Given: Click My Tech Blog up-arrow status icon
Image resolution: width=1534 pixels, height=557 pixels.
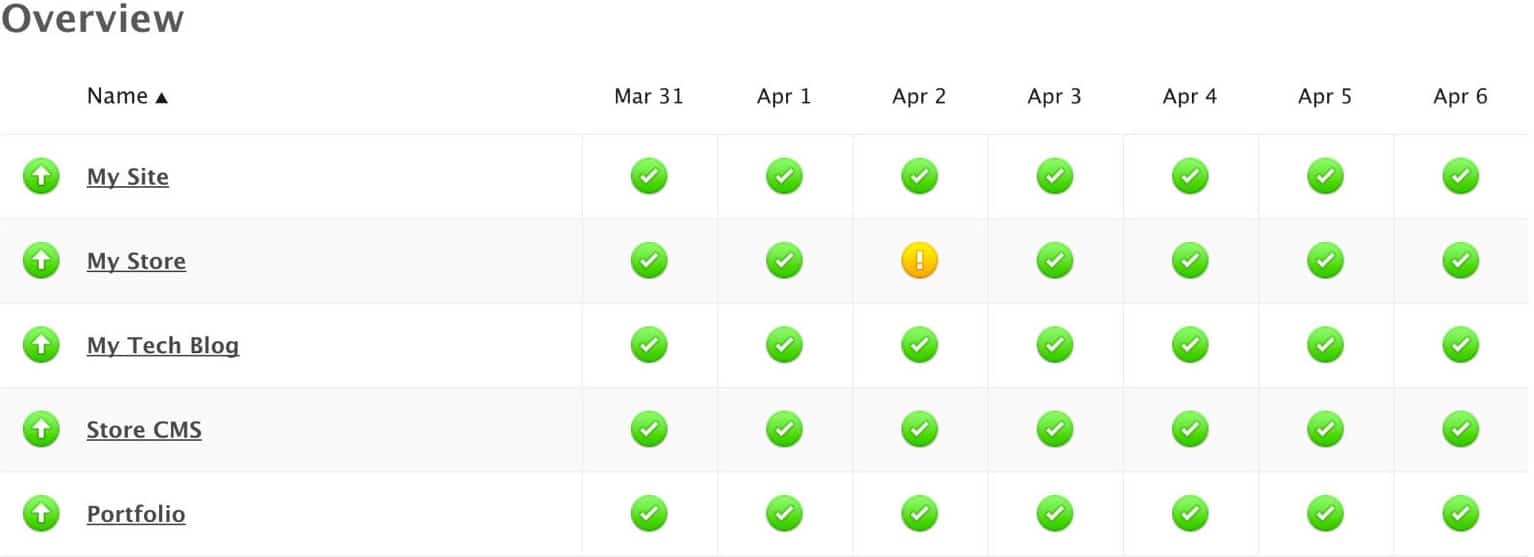Looking at the screenshot, I should (x=41, y=345).
